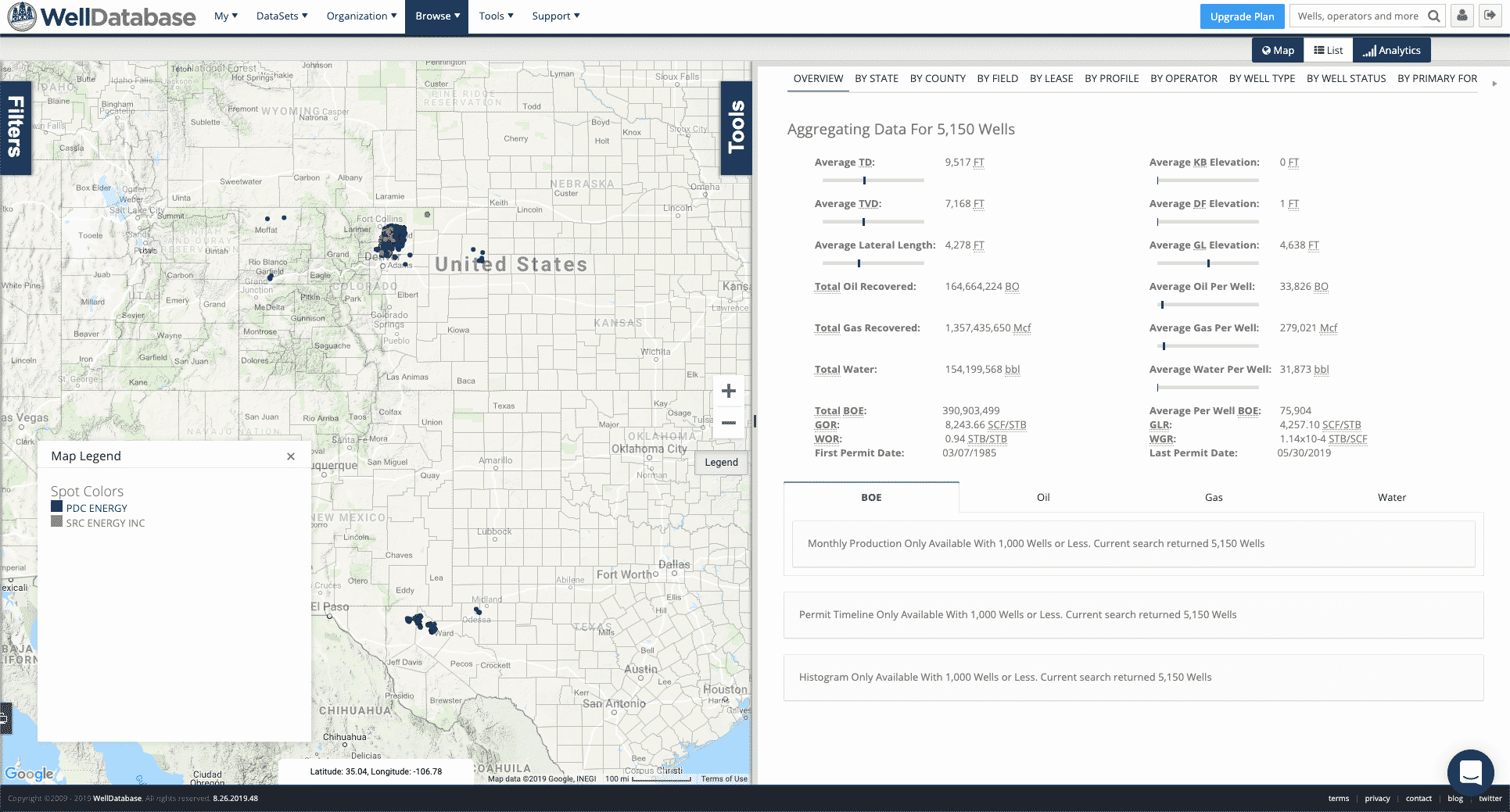The height and width of the screenshot is (812, 1510).
Task: Switch to the Oil production tab
Action: coord(1043,498)
